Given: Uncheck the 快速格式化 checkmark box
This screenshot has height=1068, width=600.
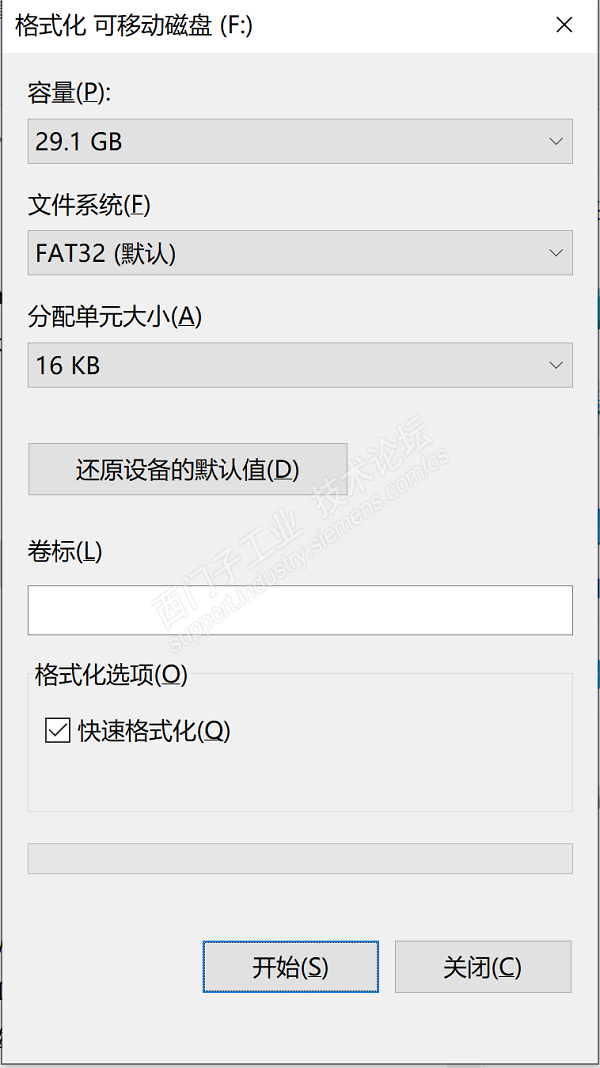Looking at the screenshot, I should pos(57,731).
